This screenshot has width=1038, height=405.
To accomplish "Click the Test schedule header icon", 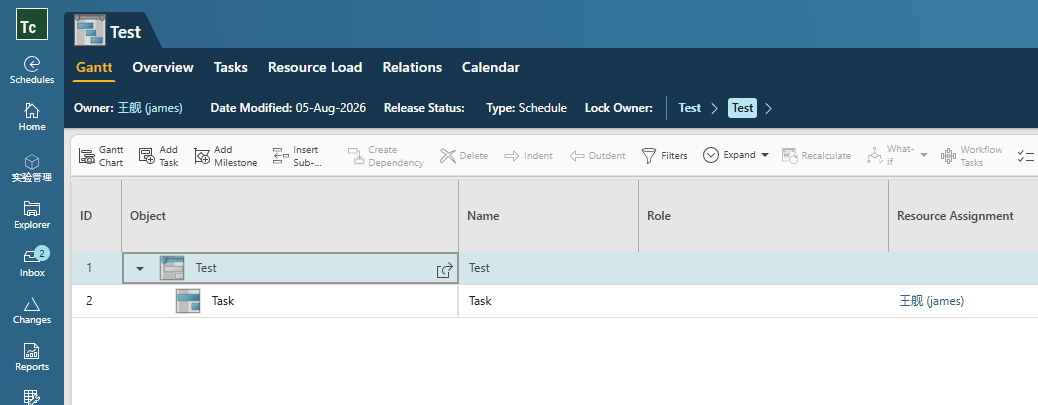I will point(90,31).
